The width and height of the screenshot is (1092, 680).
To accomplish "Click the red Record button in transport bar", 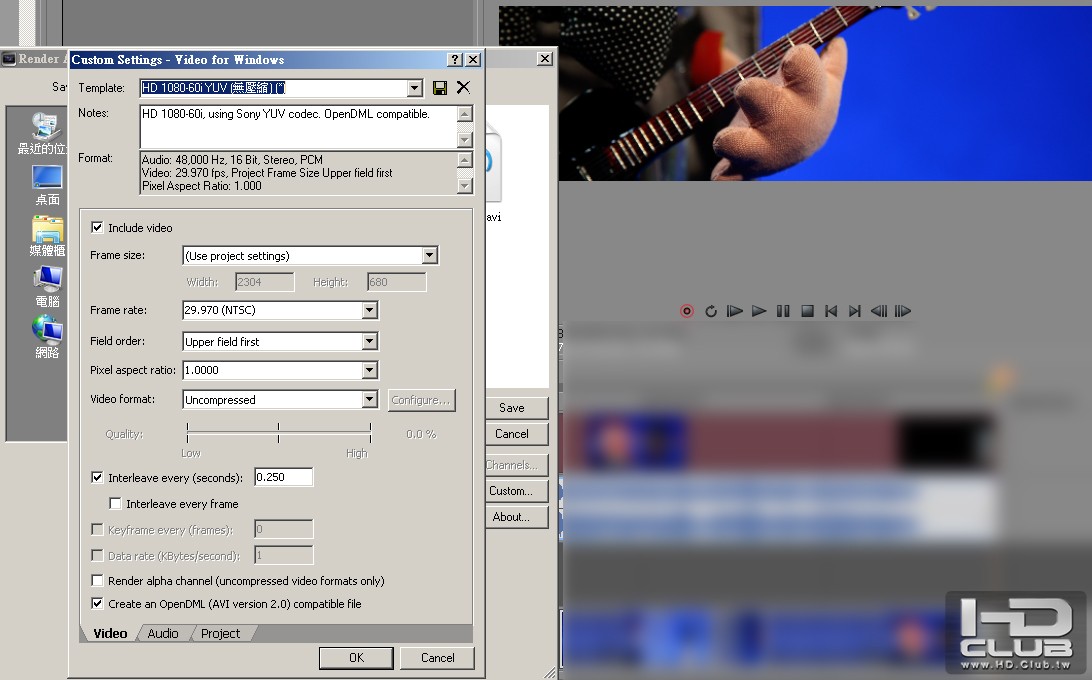I will [687, 311].
